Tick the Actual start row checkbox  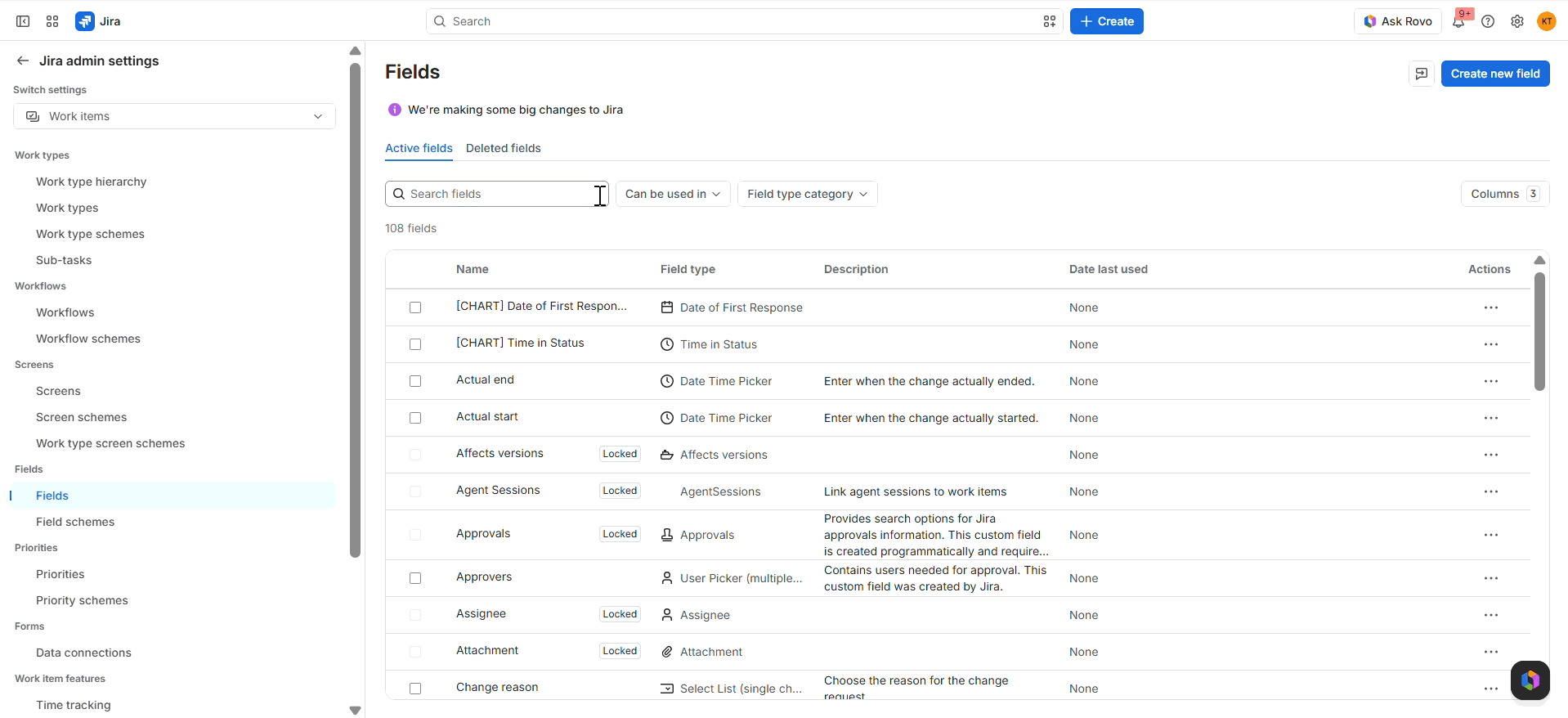pyautogui.click(x=415, y=418)
